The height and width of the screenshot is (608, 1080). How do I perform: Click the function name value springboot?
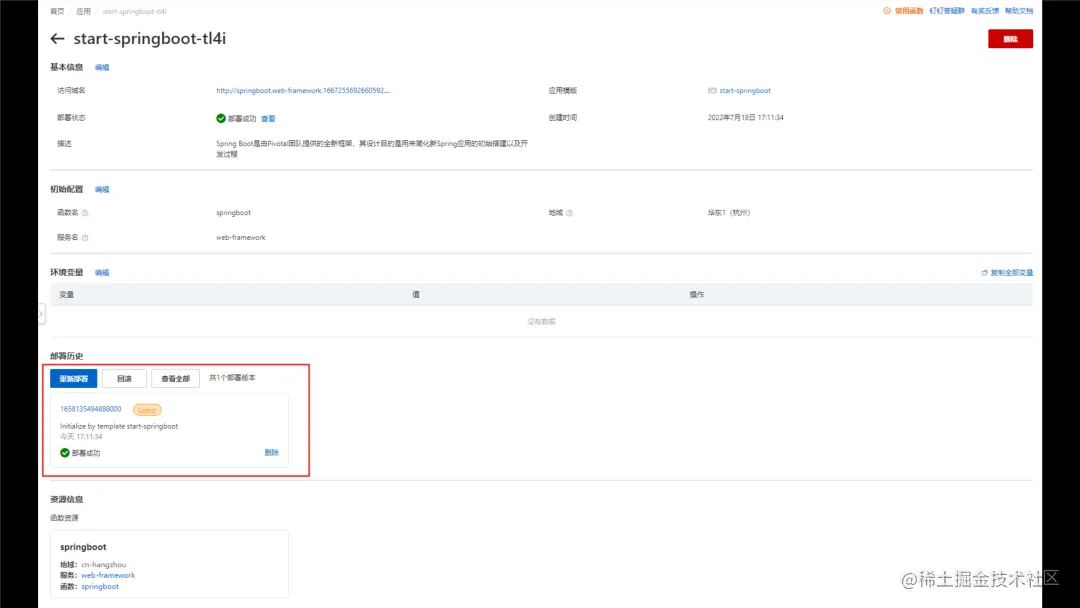[x=233, y=213]
